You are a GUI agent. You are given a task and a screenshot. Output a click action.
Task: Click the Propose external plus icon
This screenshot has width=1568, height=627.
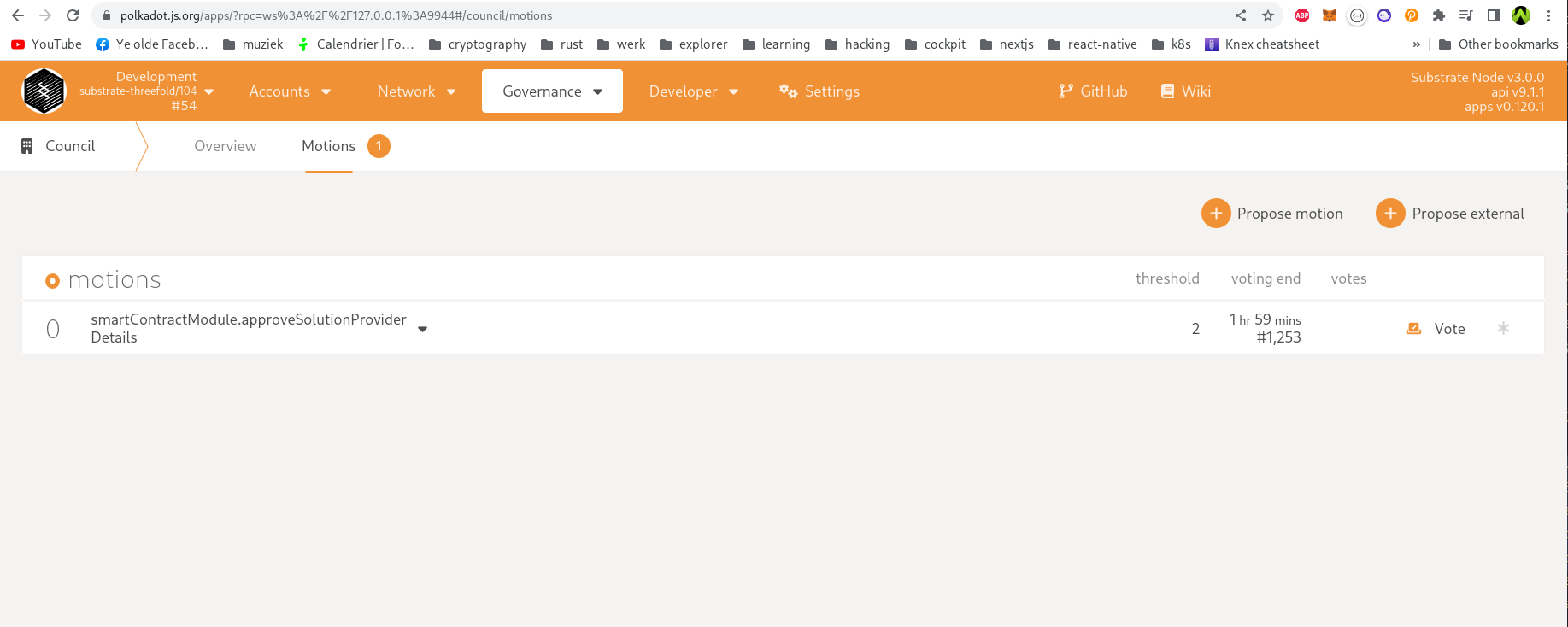tap(1390, 214)
